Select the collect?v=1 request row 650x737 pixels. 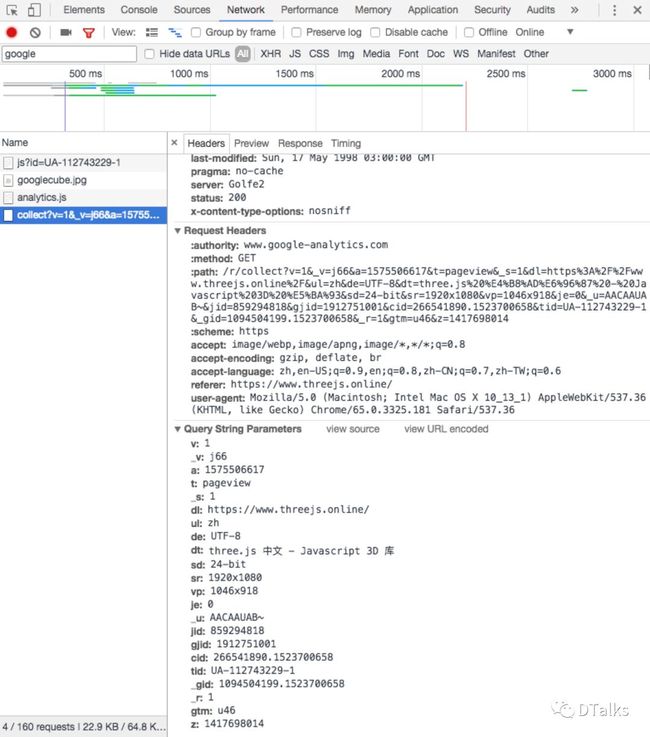click(x=83, y=215)
